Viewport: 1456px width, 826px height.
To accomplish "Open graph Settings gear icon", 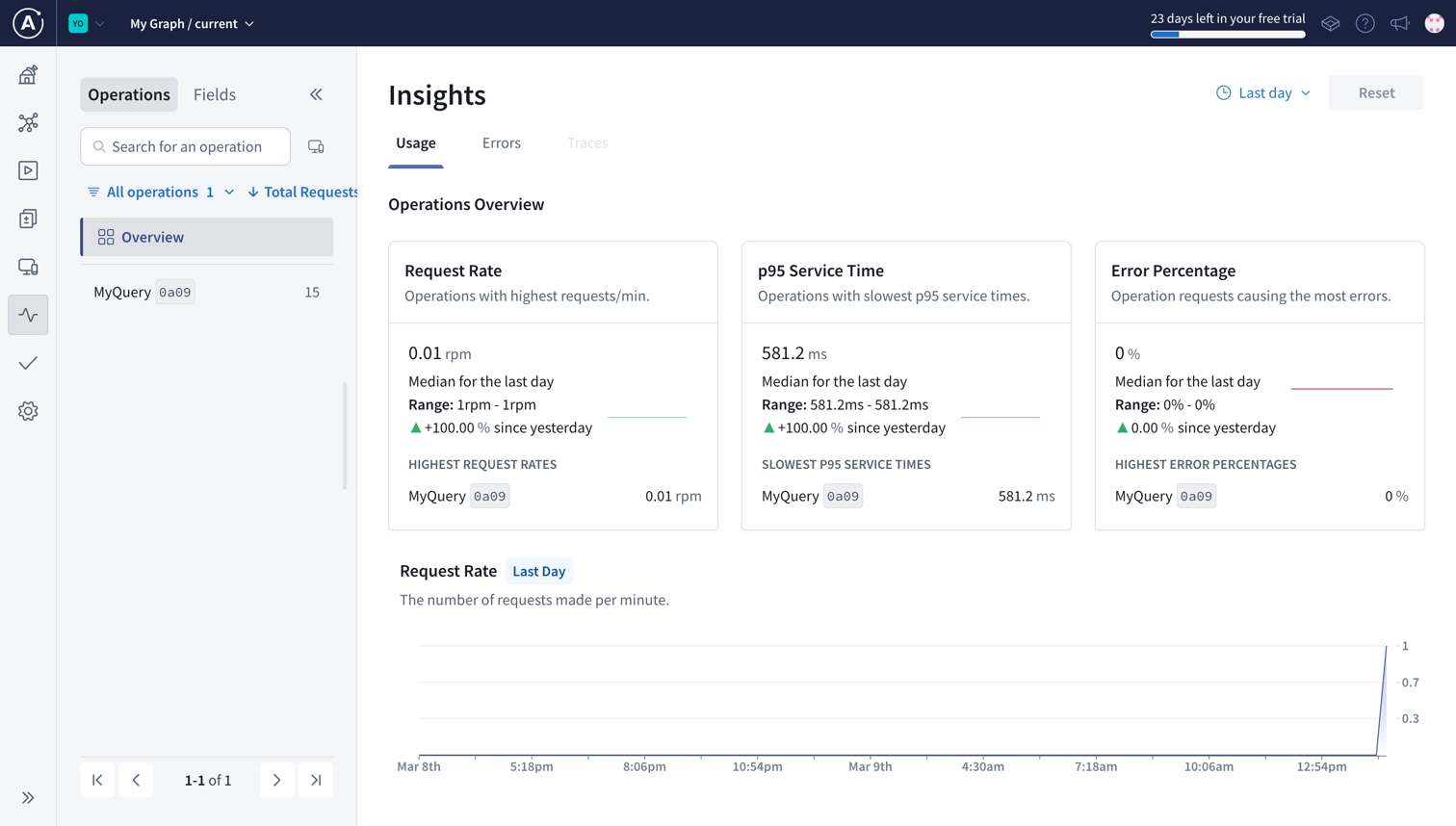I will pos(28,411).
